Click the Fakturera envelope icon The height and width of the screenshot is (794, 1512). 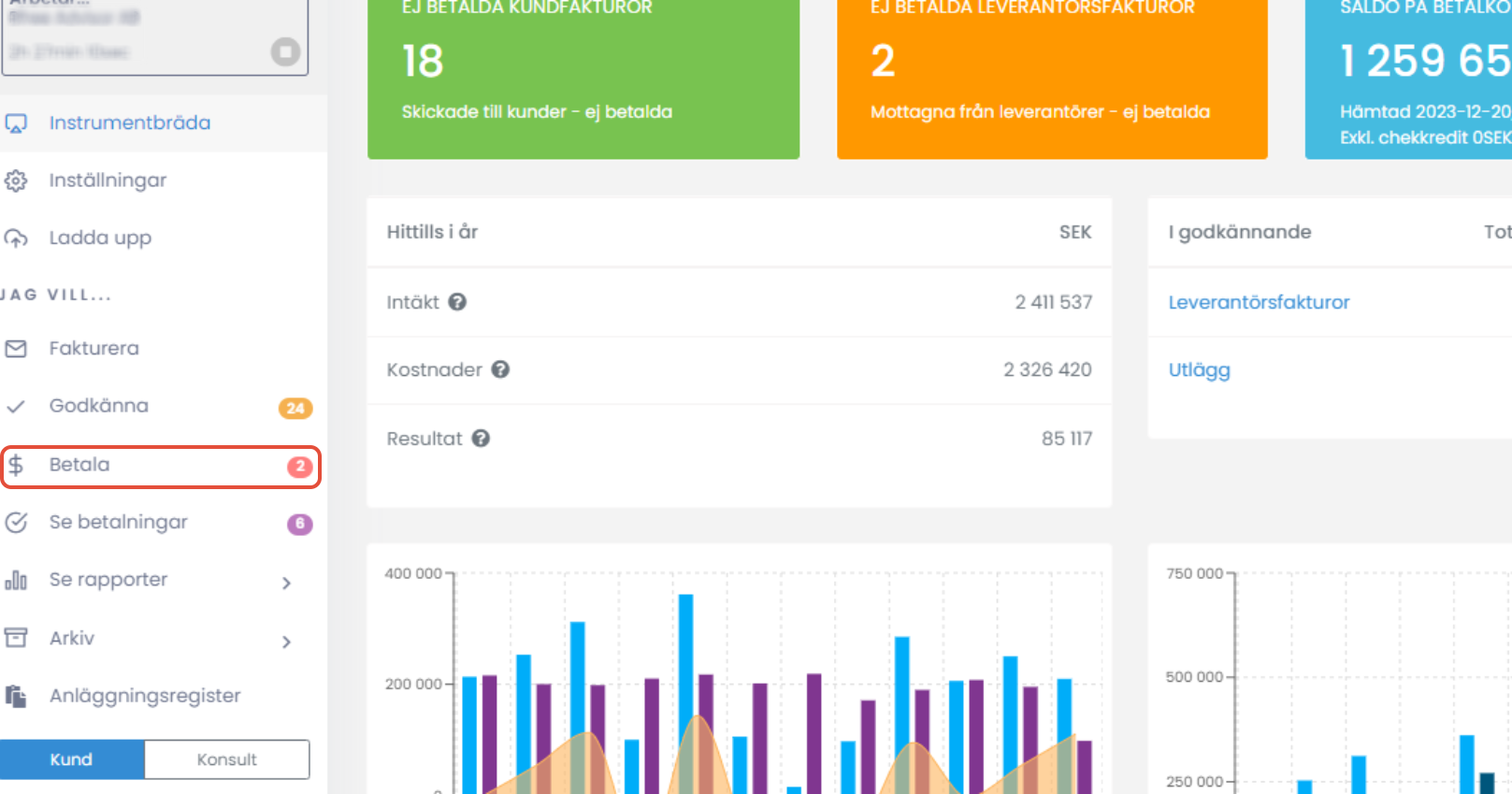pos(16,349)
